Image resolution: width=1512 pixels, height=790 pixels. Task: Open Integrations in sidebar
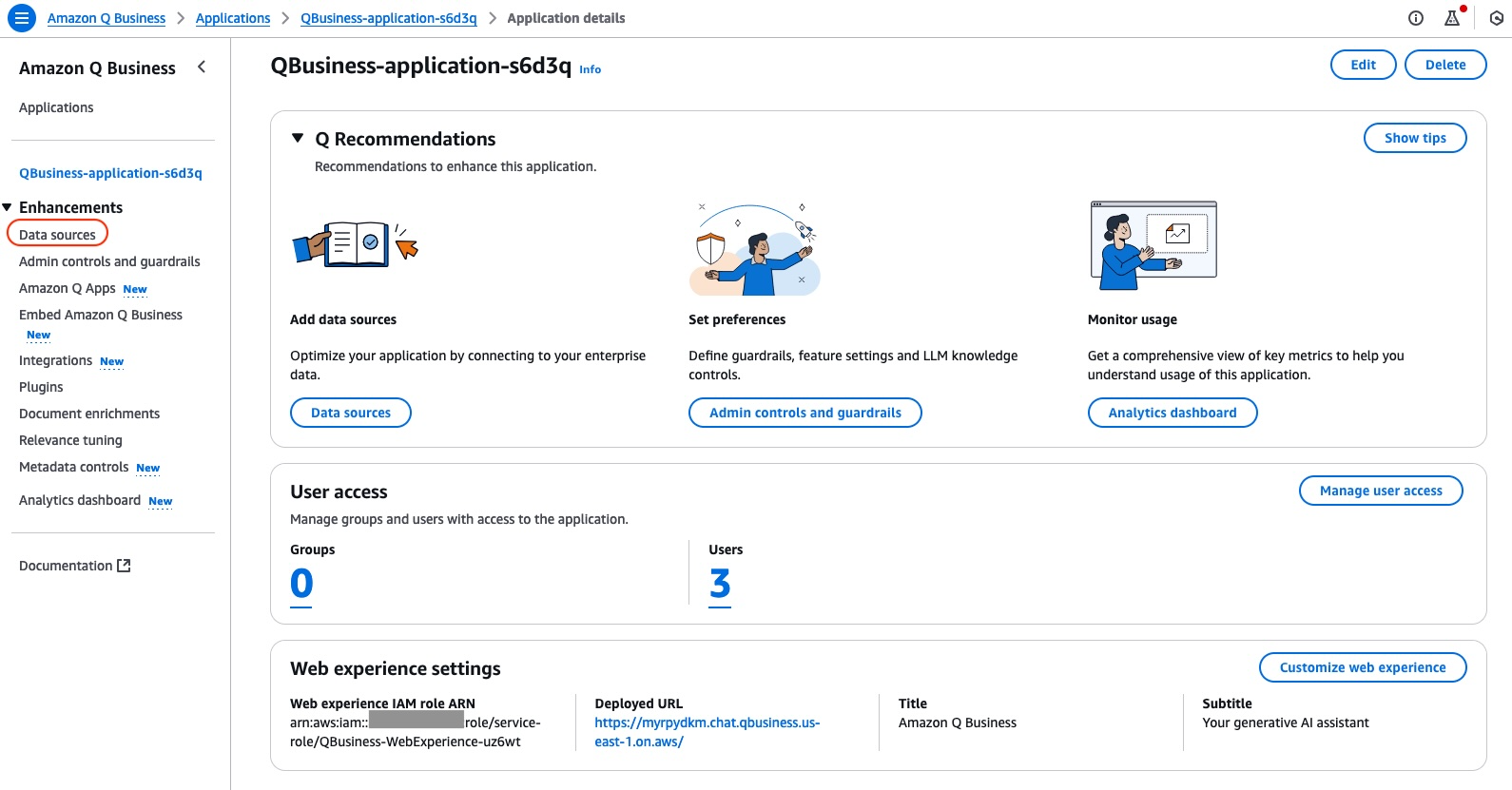[55, 360]
